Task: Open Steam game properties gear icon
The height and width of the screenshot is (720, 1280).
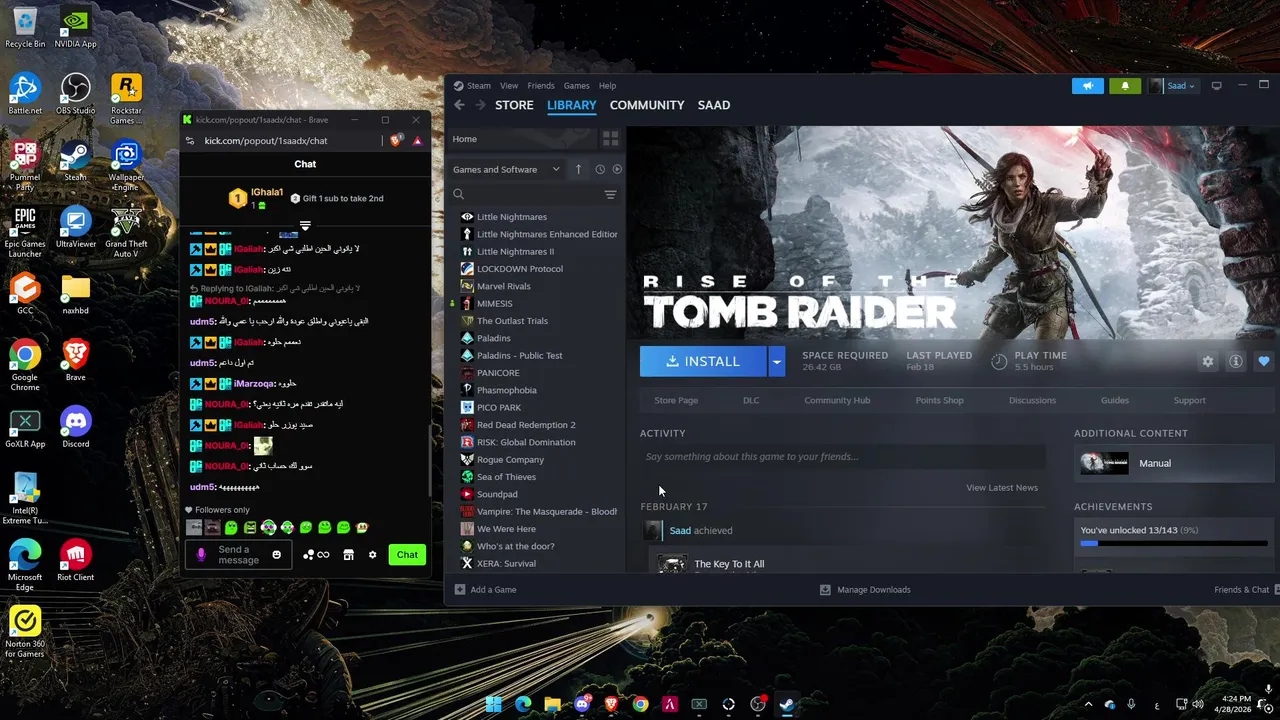Action: (x=1208, y=361)
